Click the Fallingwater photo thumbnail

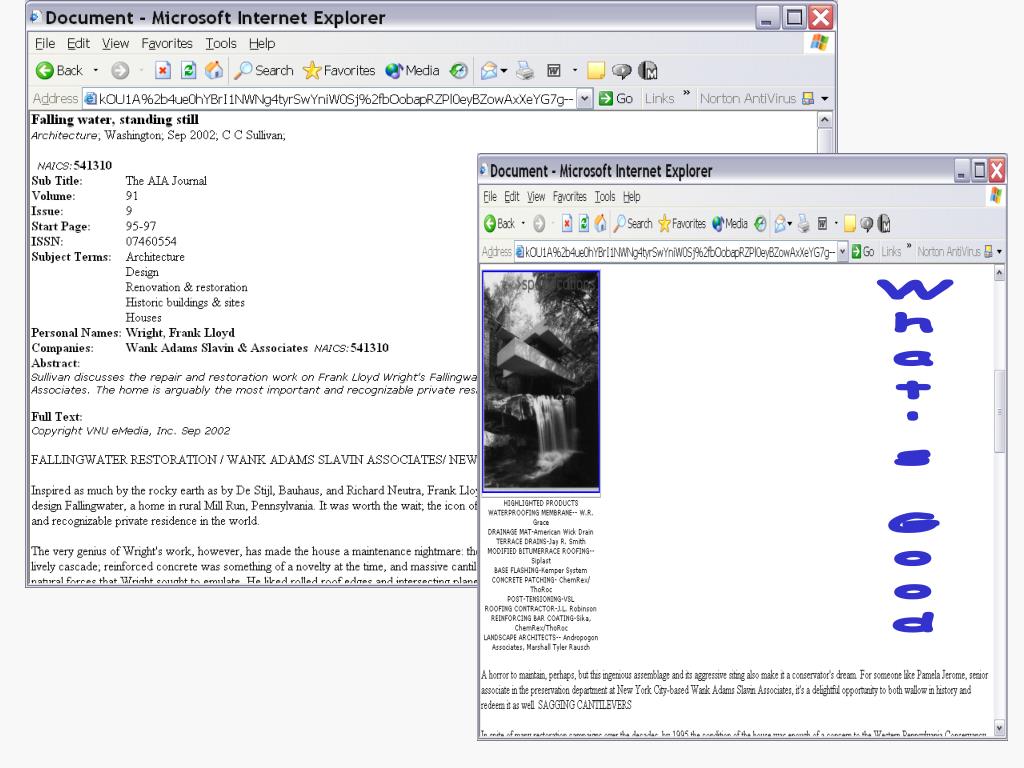541,381
